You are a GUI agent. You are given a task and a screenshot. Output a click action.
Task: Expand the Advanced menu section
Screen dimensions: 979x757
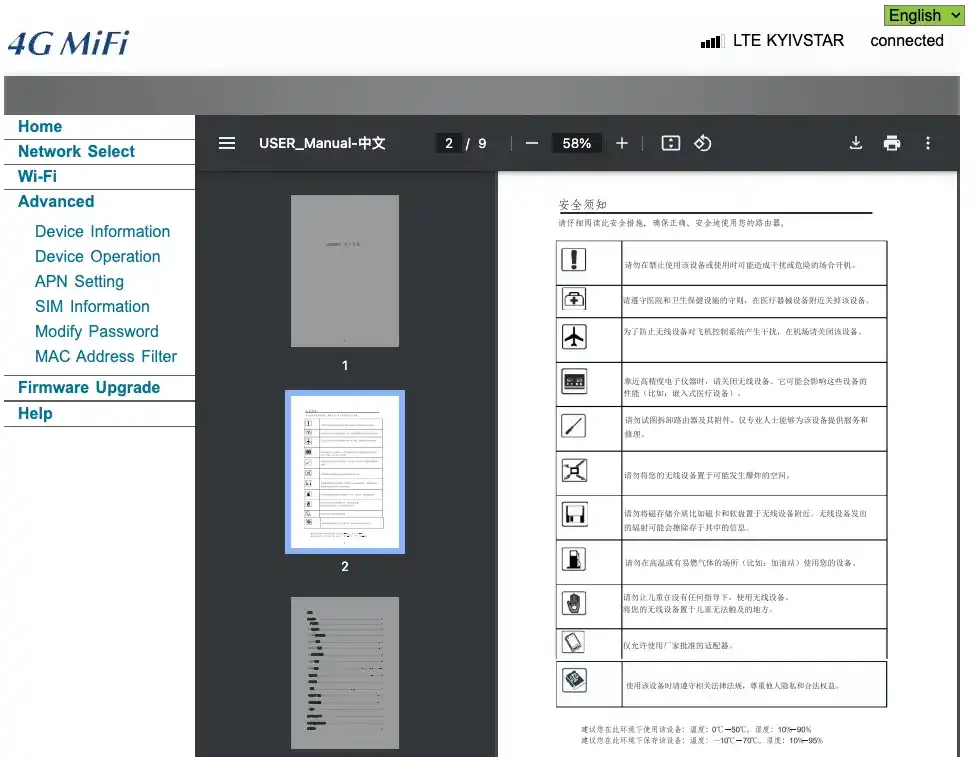point(55,201)
